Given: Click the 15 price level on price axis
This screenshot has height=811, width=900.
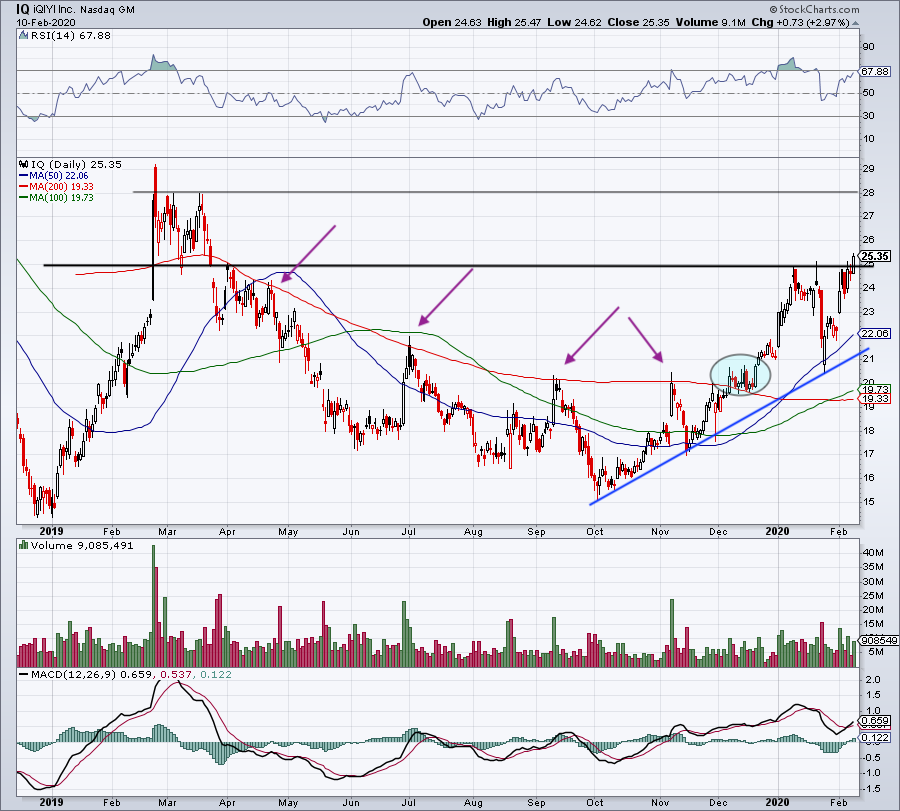Looking at the screenshot, I should coord(868,502).
